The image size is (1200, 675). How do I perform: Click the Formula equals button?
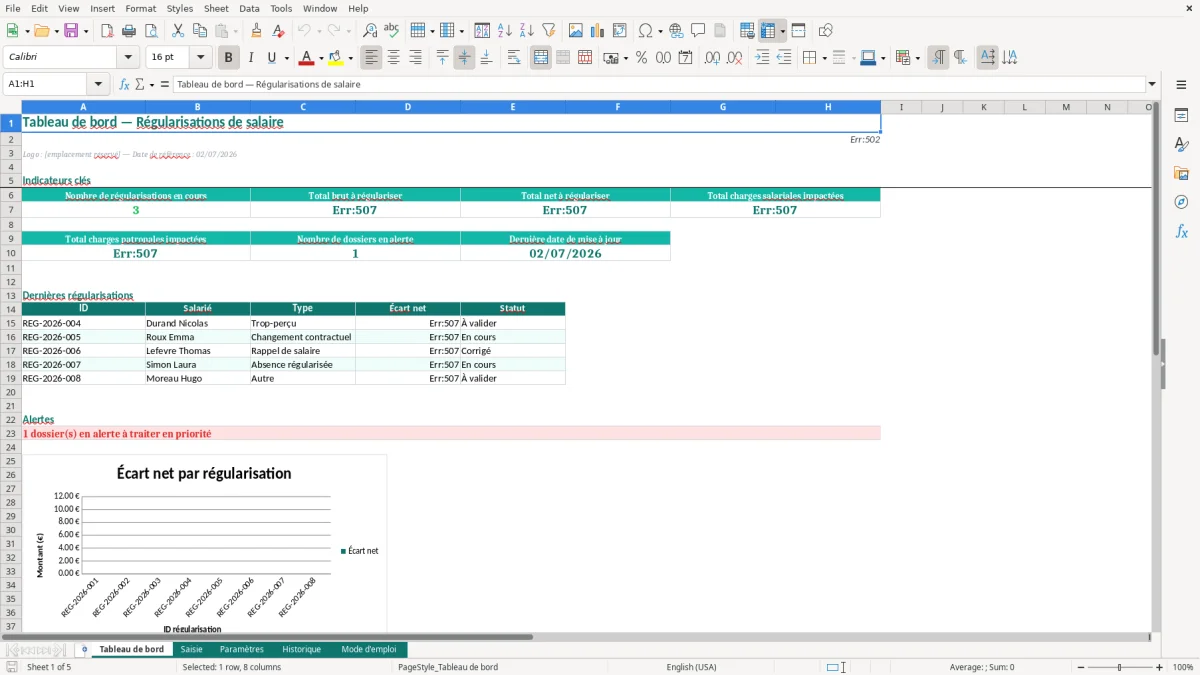point(165,84)
